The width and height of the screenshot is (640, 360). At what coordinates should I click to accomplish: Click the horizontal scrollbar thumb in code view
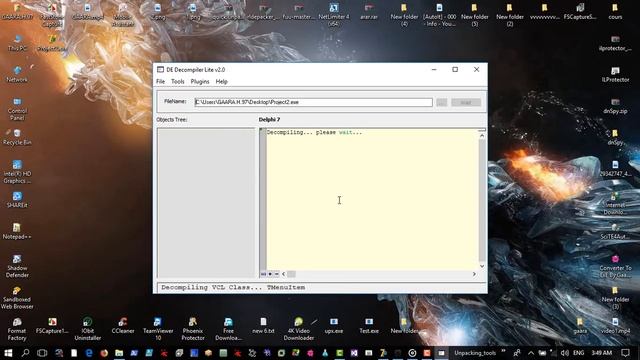pos(291,274)
